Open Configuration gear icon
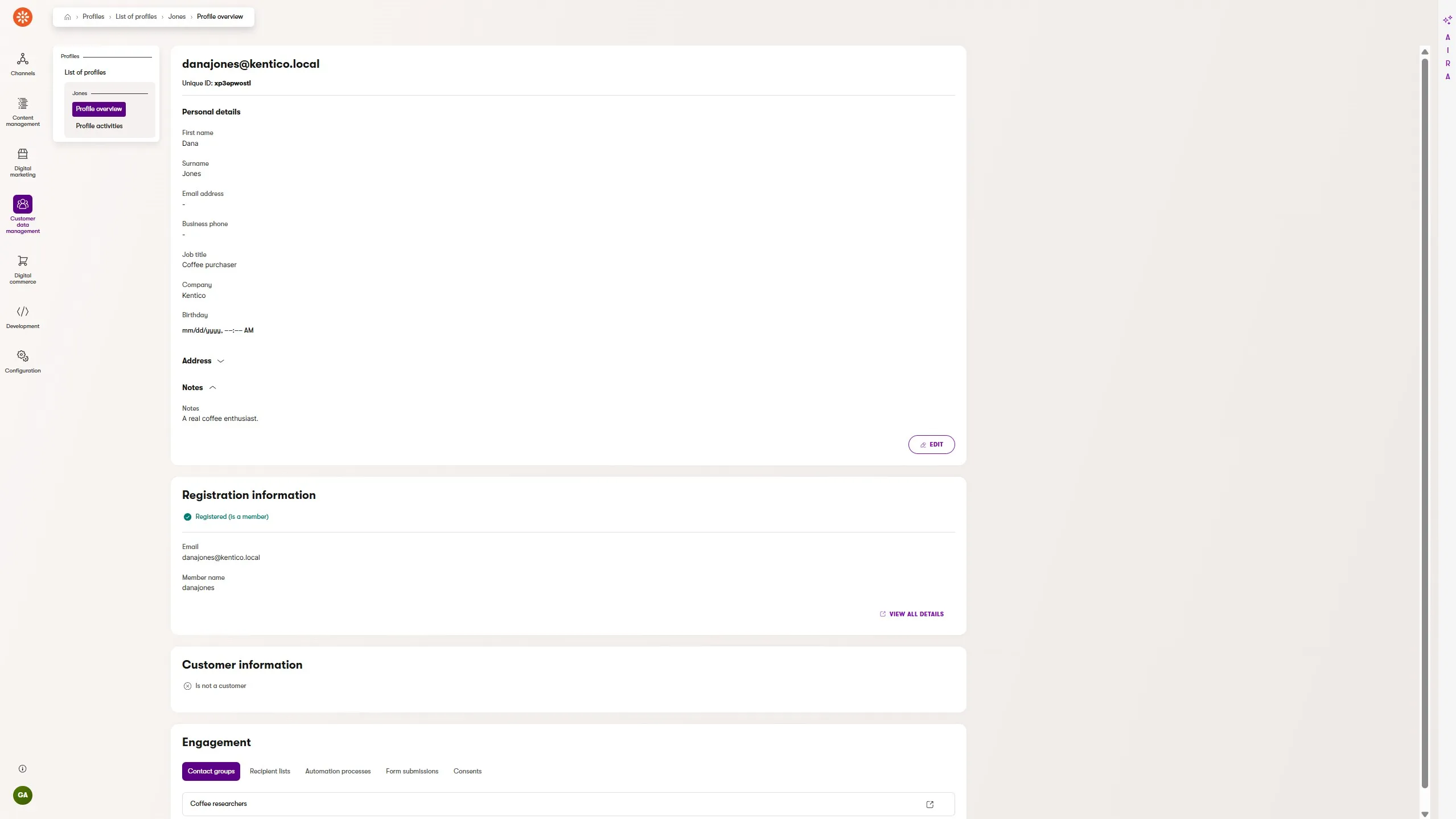1456x819 pixels. click(23, 356)
